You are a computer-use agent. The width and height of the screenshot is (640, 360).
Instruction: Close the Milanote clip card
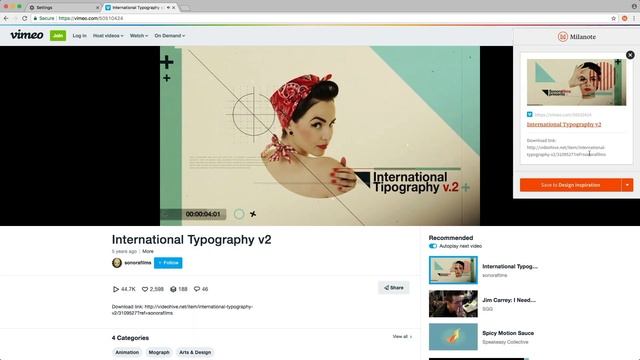click(x=630, y=55)
